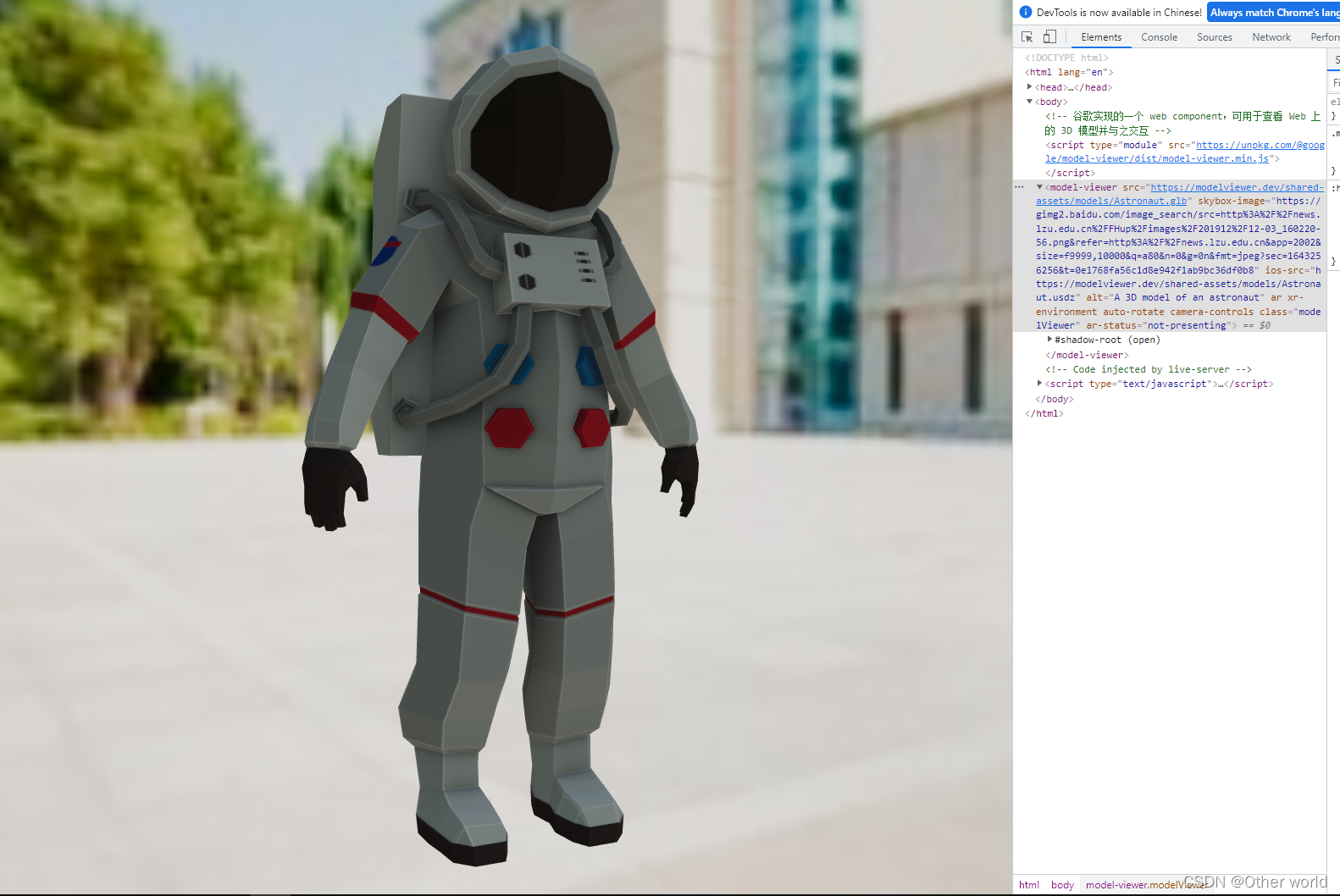This screenshot has height=896, width=1340.
Task: Select the <html lang="en"> line
Action: 1069,72
